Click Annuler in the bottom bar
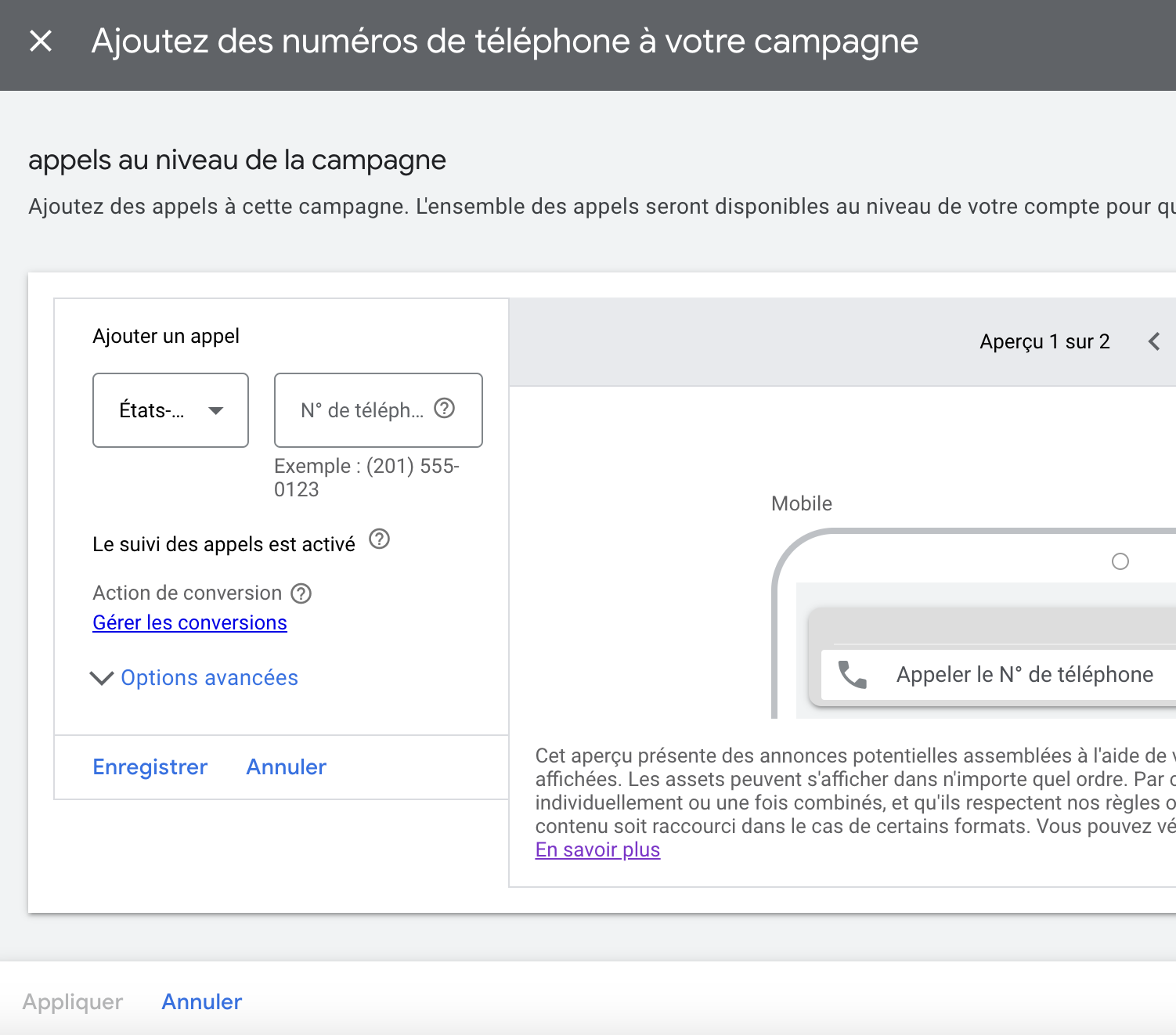Screen dimensions: 1176x1035 (x=201, y=1002)
